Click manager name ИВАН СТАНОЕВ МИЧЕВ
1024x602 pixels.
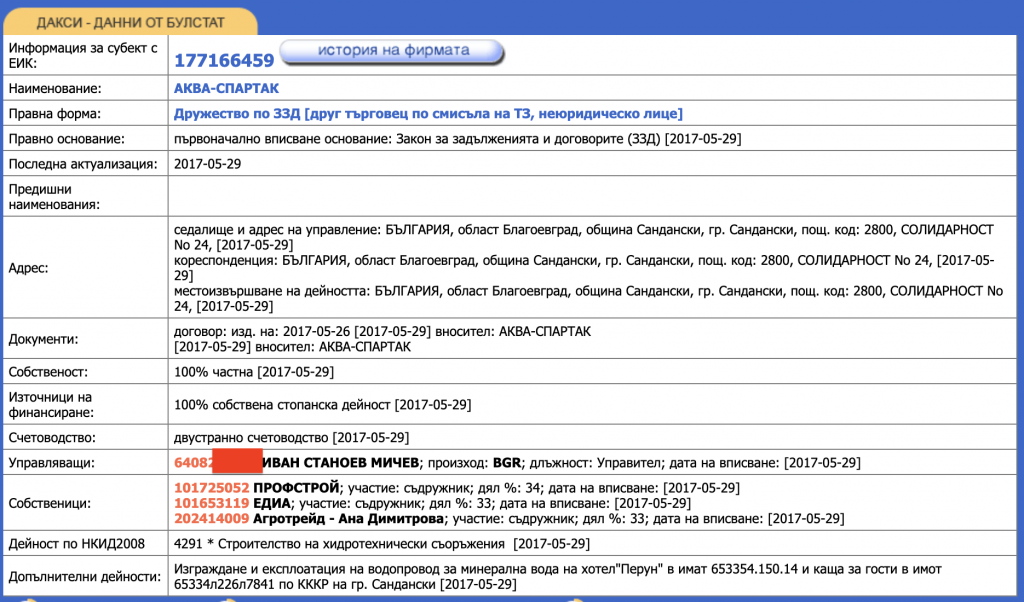339,463
